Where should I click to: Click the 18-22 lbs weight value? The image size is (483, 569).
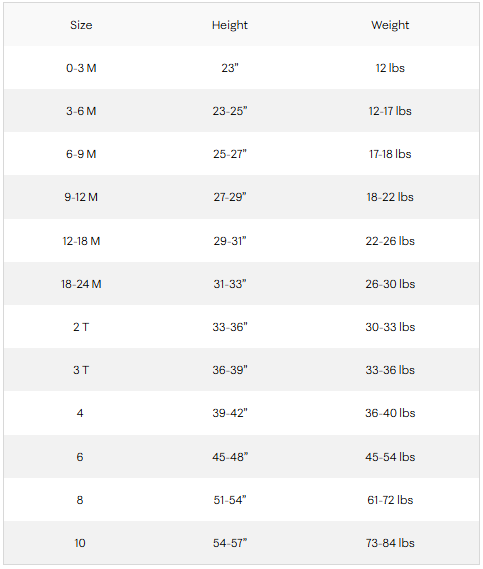coord(390,197)
